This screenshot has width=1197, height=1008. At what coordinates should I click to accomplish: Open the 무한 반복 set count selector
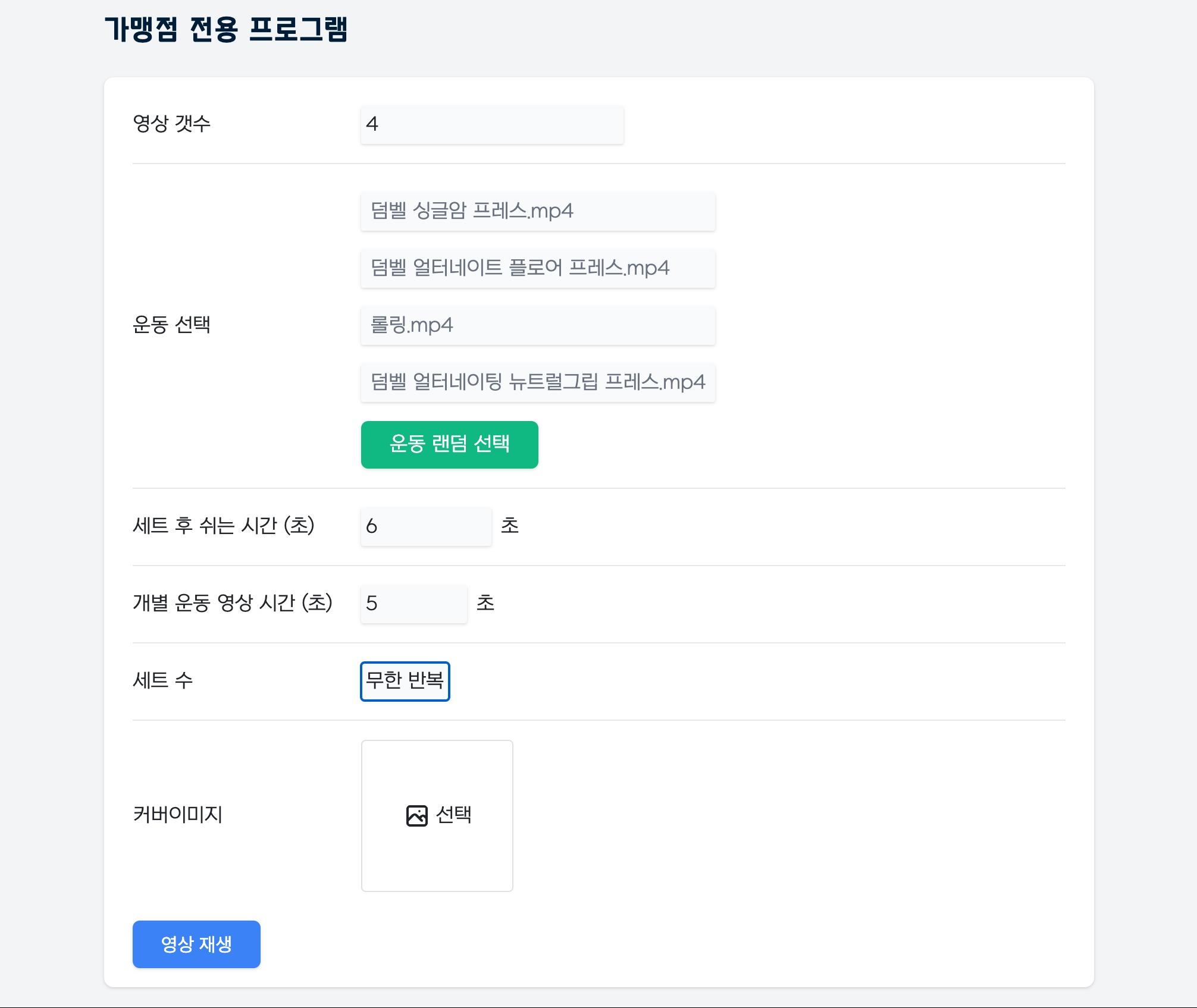click(x=405, y=681)
